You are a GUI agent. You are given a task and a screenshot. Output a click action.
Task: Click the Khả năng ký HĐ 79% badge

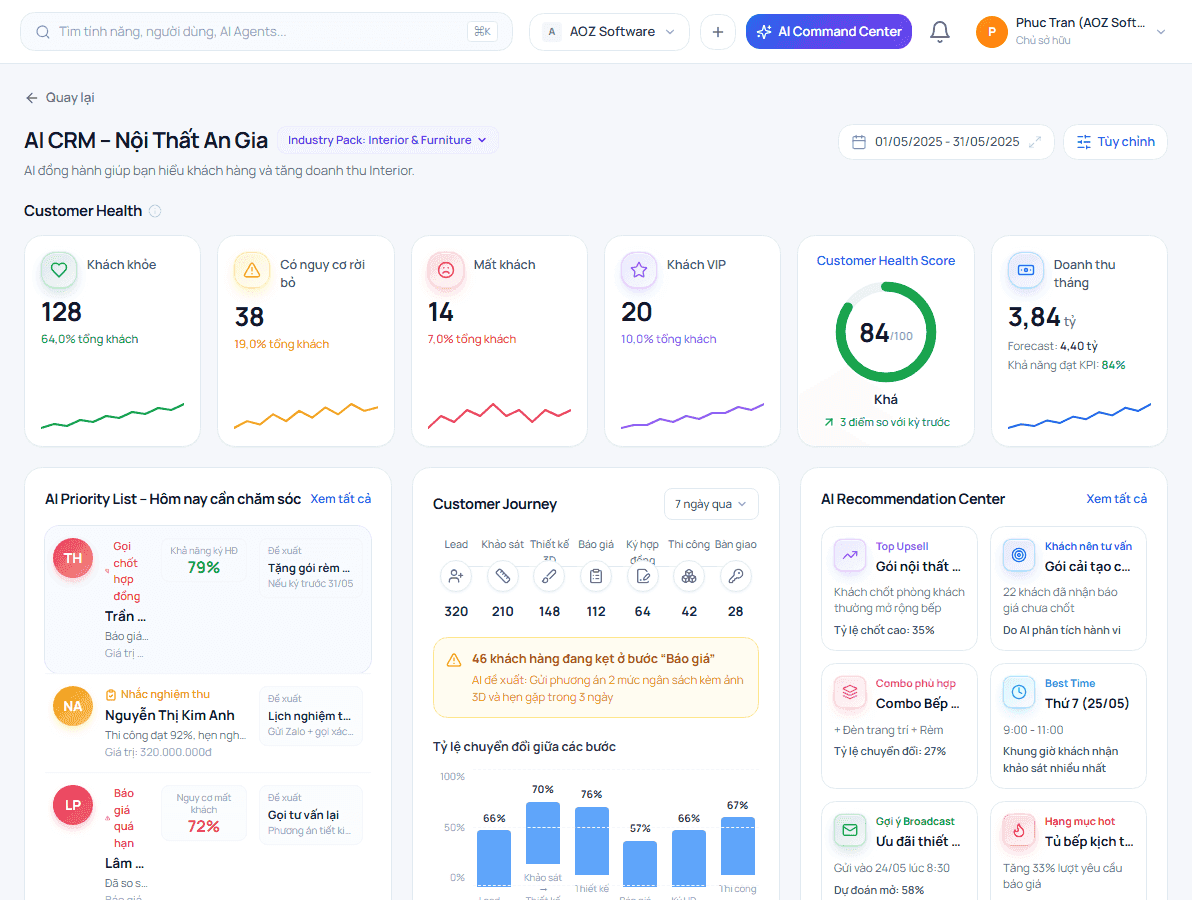click(204, 560)
